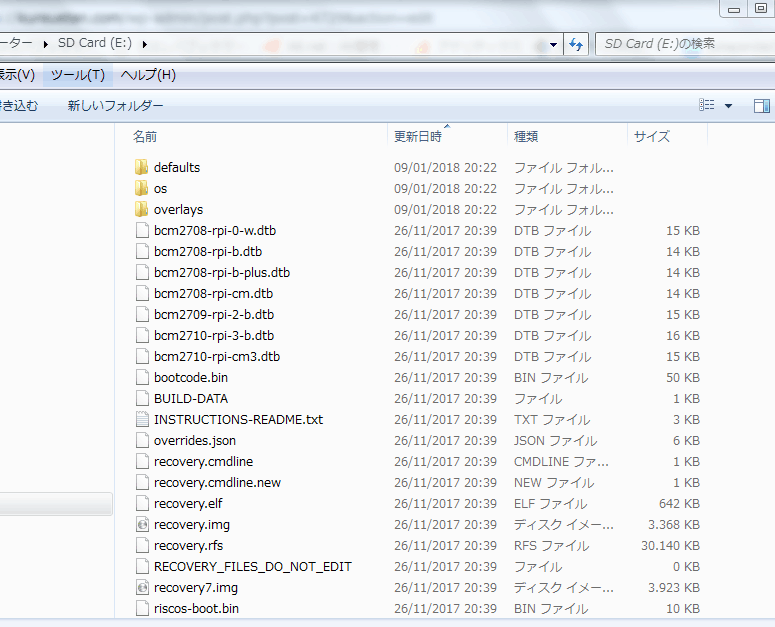
Task: Sort files by 更新日時 column header
Action: coord(418,136)
